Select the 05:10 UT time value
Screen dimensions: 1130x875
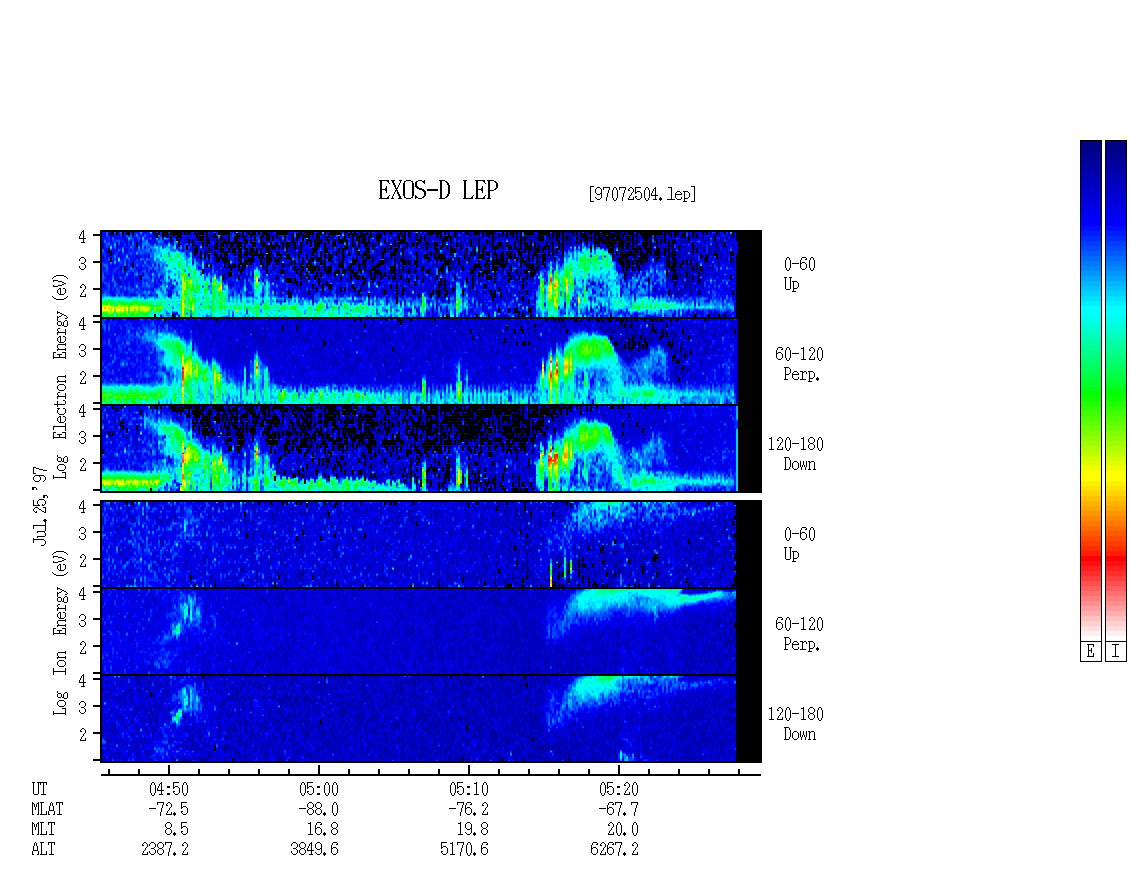pos(468,789)
